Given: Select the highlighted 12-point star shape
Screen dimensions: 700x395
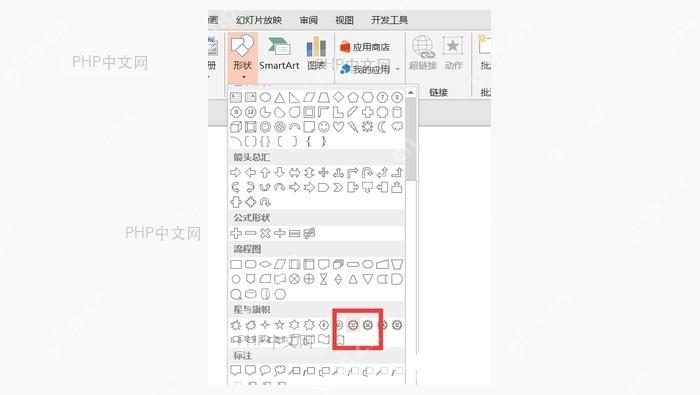Looking at the screenshot, I should [353, 325].
